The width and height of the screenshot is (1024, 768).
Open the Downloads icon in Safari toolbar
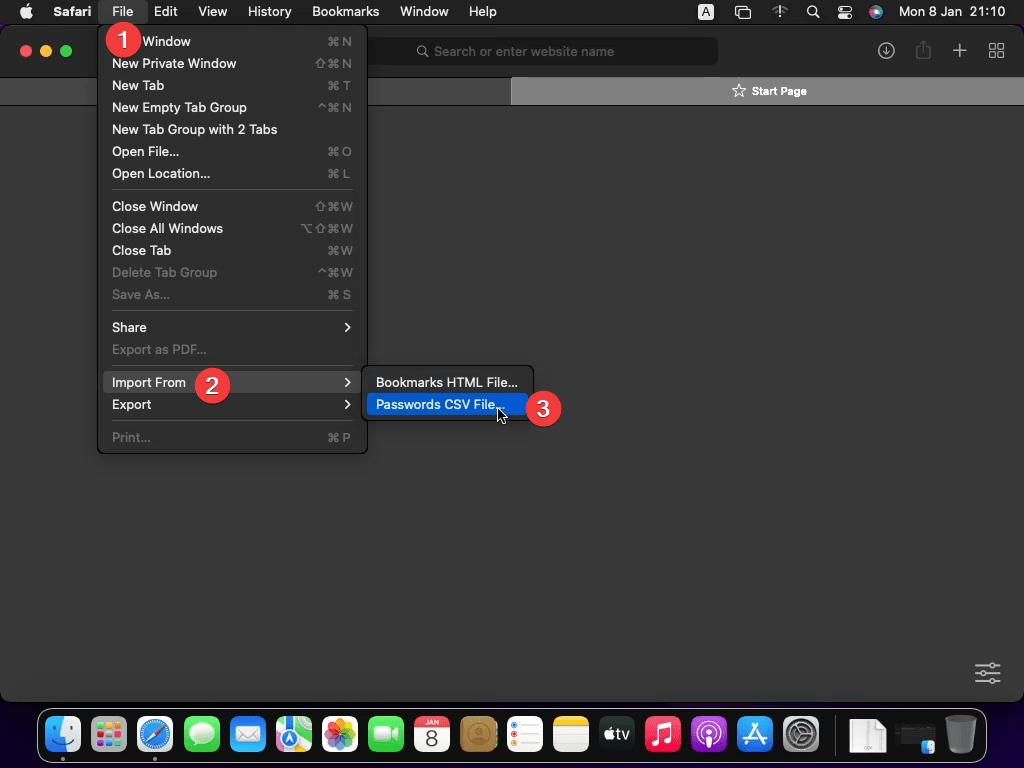pos(886,51)
